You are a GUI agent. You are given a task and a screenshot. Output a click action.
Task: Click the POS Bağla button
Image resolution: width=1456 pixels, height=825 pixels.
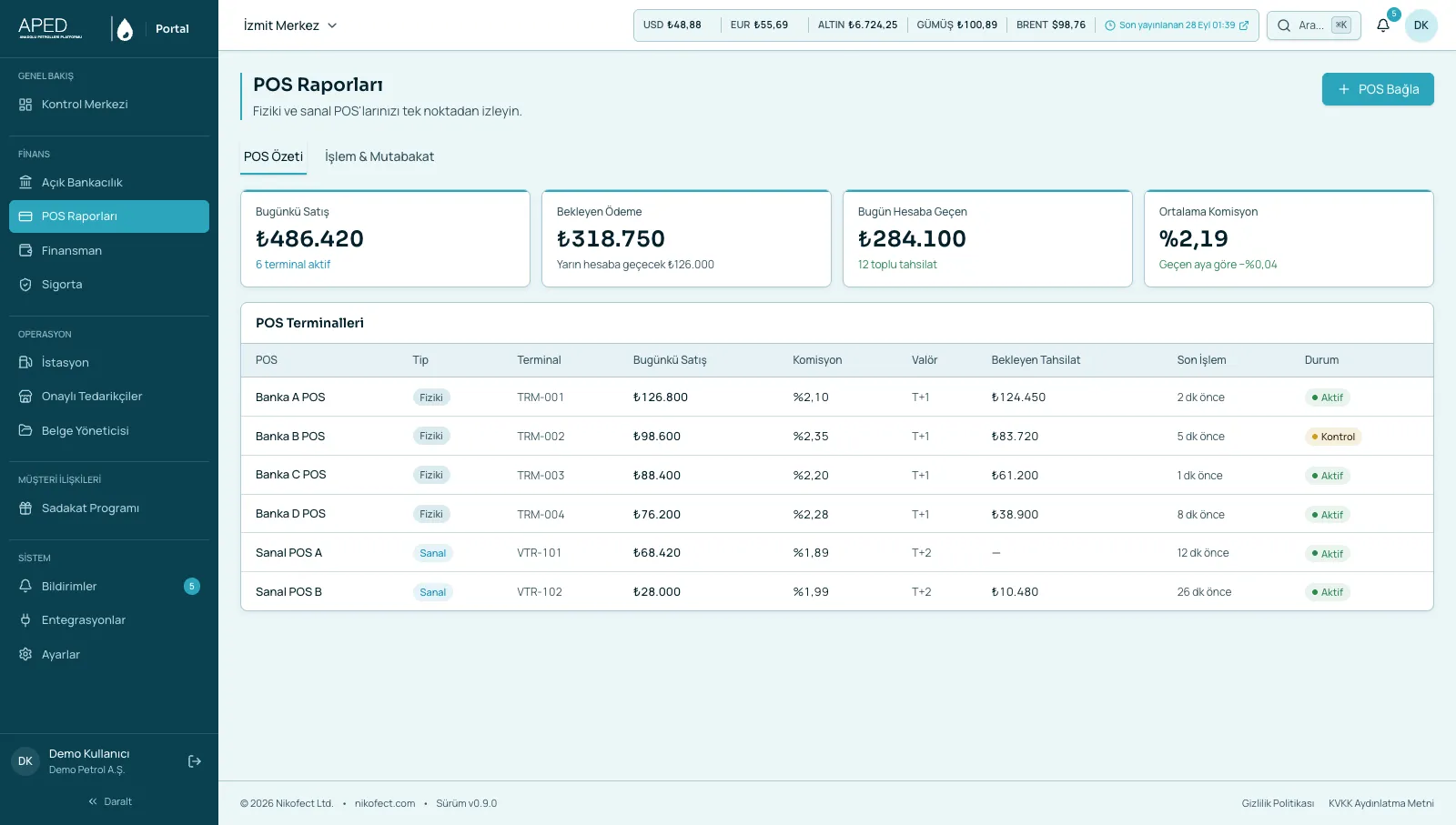pyautogui.click(x=1378, y=89)
